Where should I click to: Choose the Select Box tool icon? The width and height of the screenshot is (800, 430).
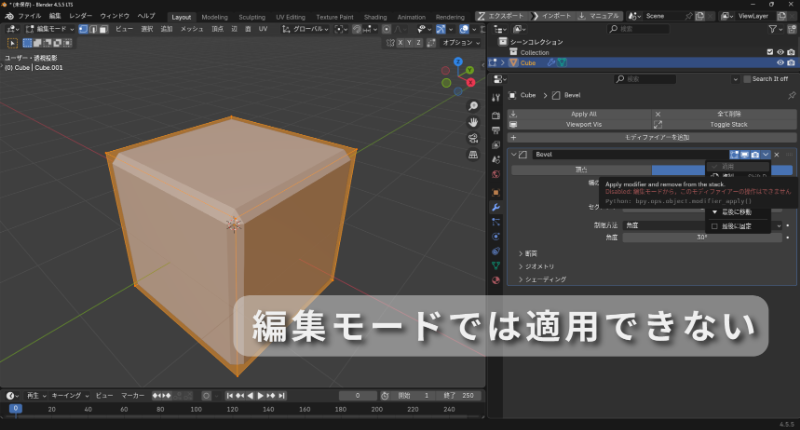[12, 43]
